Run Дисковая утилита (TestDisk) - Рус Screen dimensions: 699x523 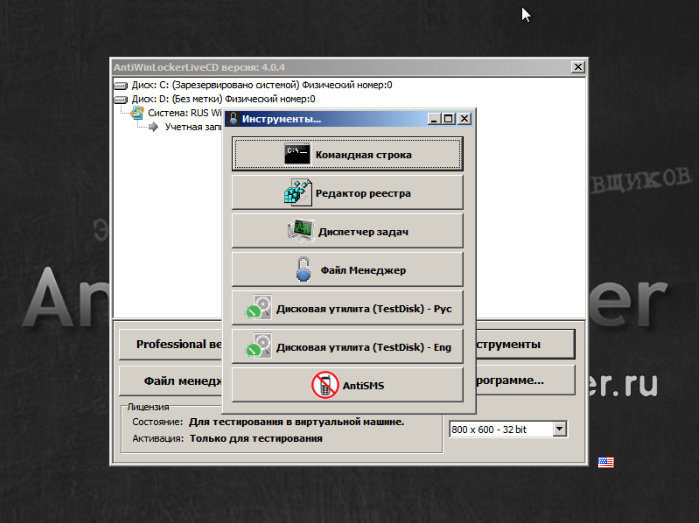click(x=347, y=308)
